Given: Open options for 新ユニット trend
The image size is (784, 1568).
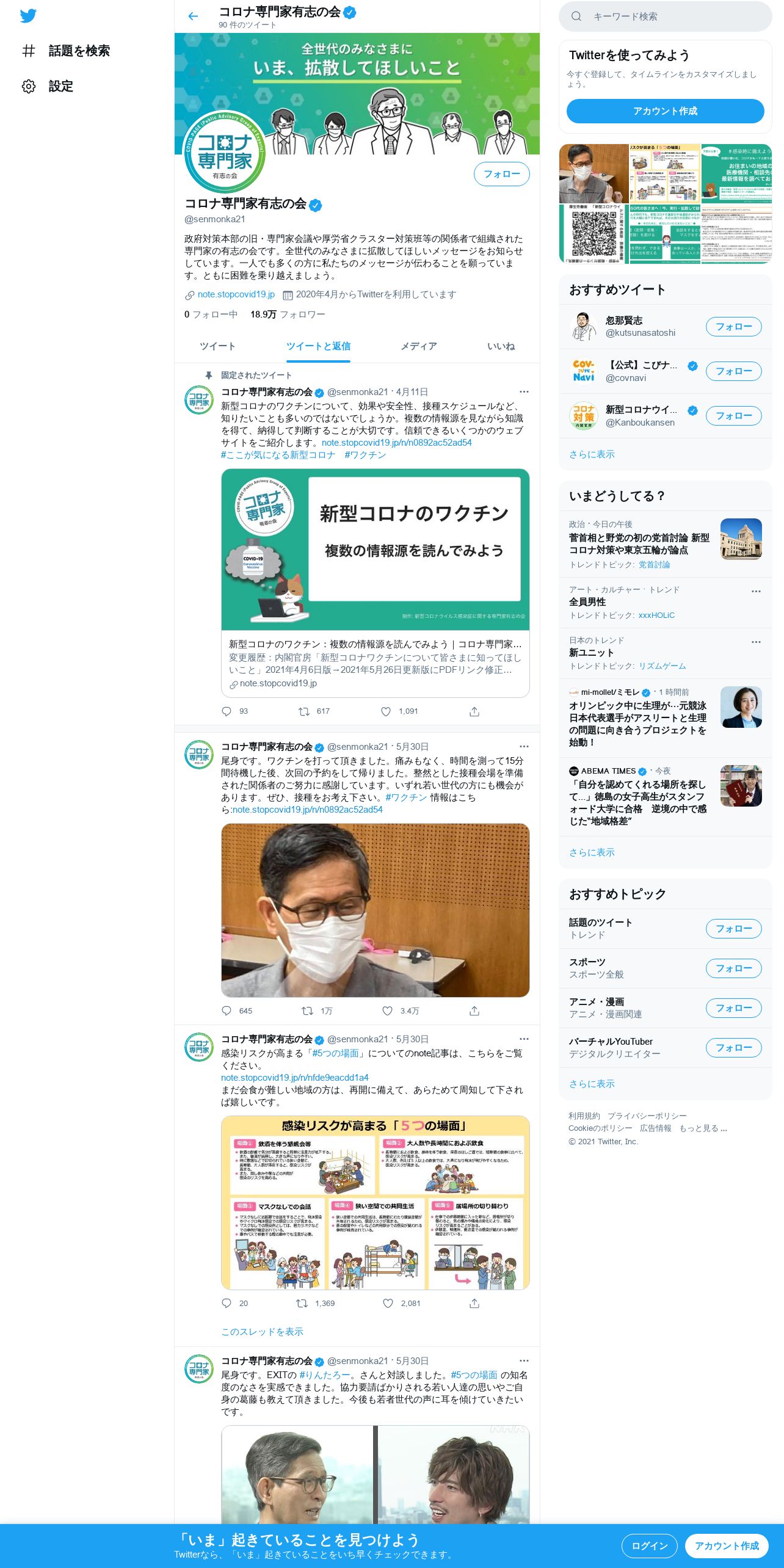Looking at the screenshot, I should (756, 642).
